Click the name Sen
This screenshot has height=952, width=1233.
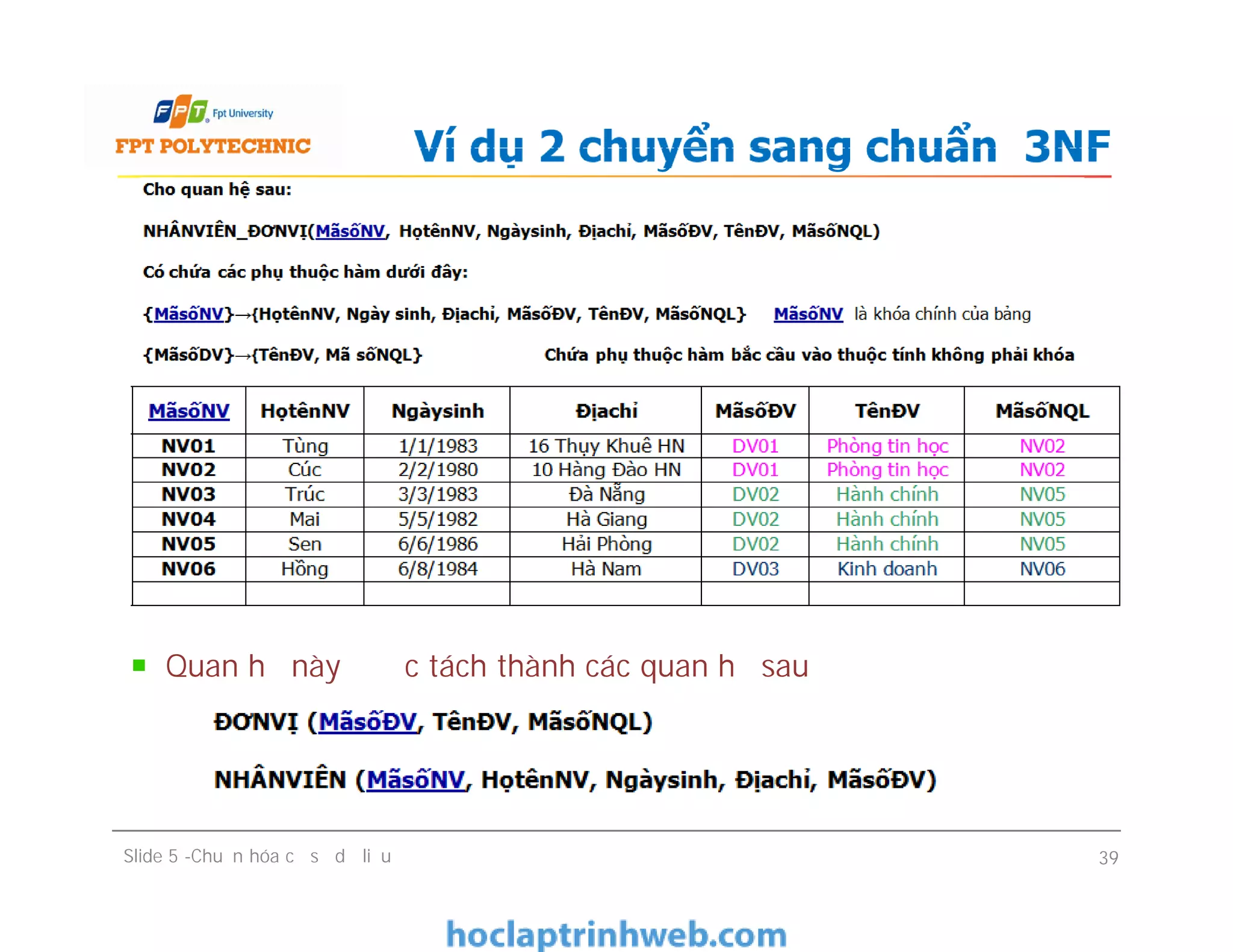tap(305, 544)
